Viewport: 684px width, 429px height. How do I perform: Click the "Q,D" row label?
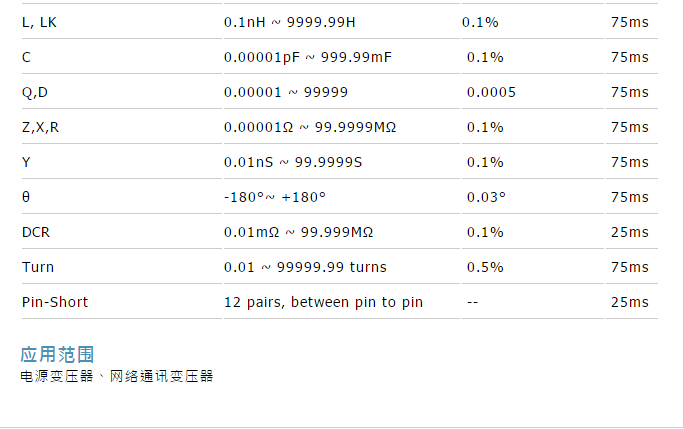click(x=34, y=92)
